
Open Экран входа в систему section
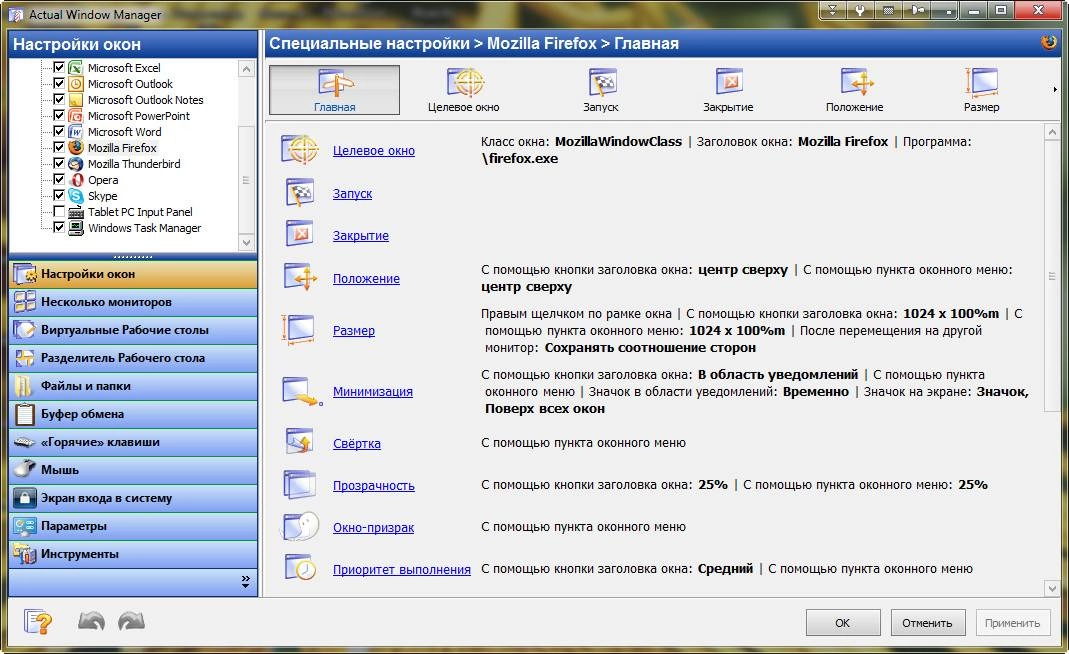point(134,498)
